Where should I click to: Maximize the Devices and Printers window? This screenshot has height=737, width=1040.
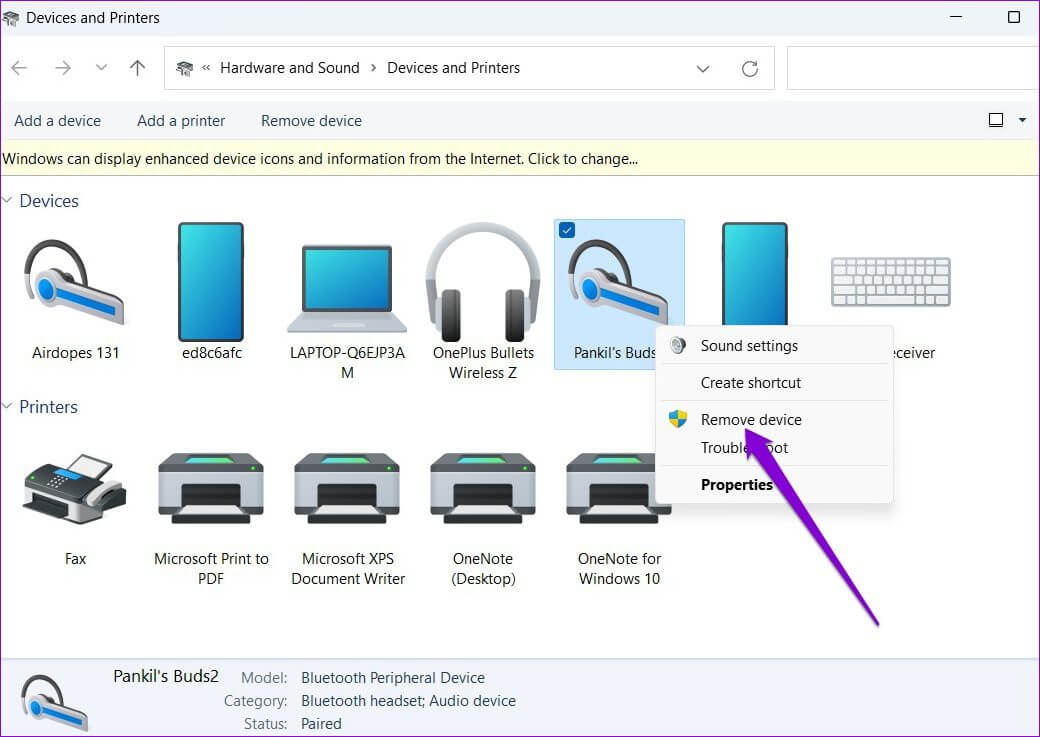point(1013,17)
